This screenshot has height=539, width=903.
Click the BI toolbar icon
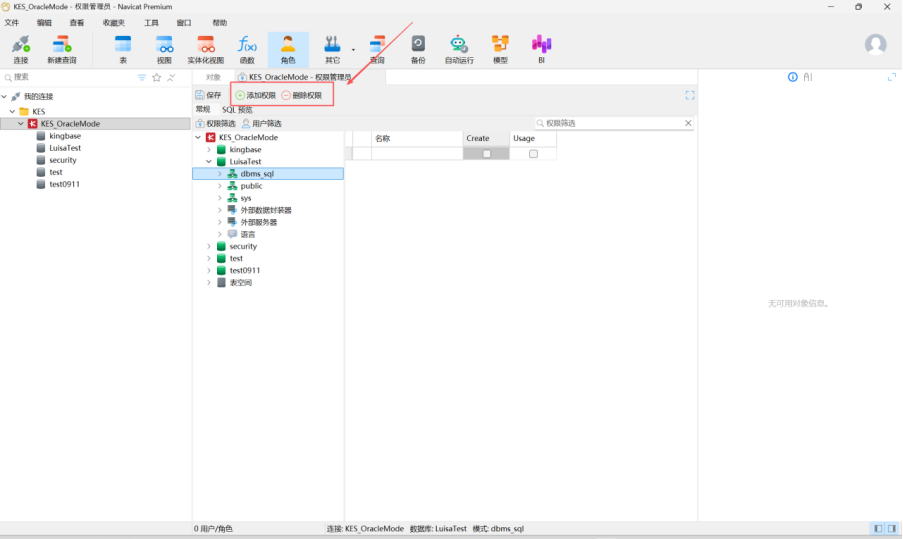coord(541,45)
